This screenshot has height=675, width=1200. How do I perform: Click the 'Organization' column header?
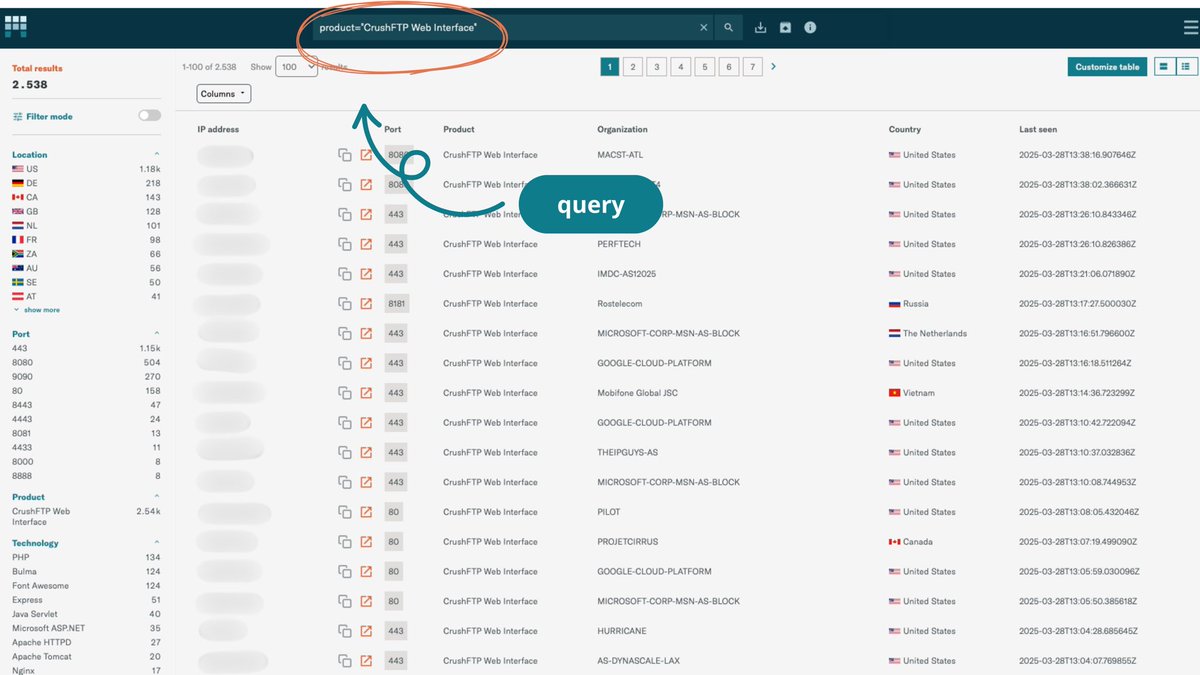click(x=622, y=129)
